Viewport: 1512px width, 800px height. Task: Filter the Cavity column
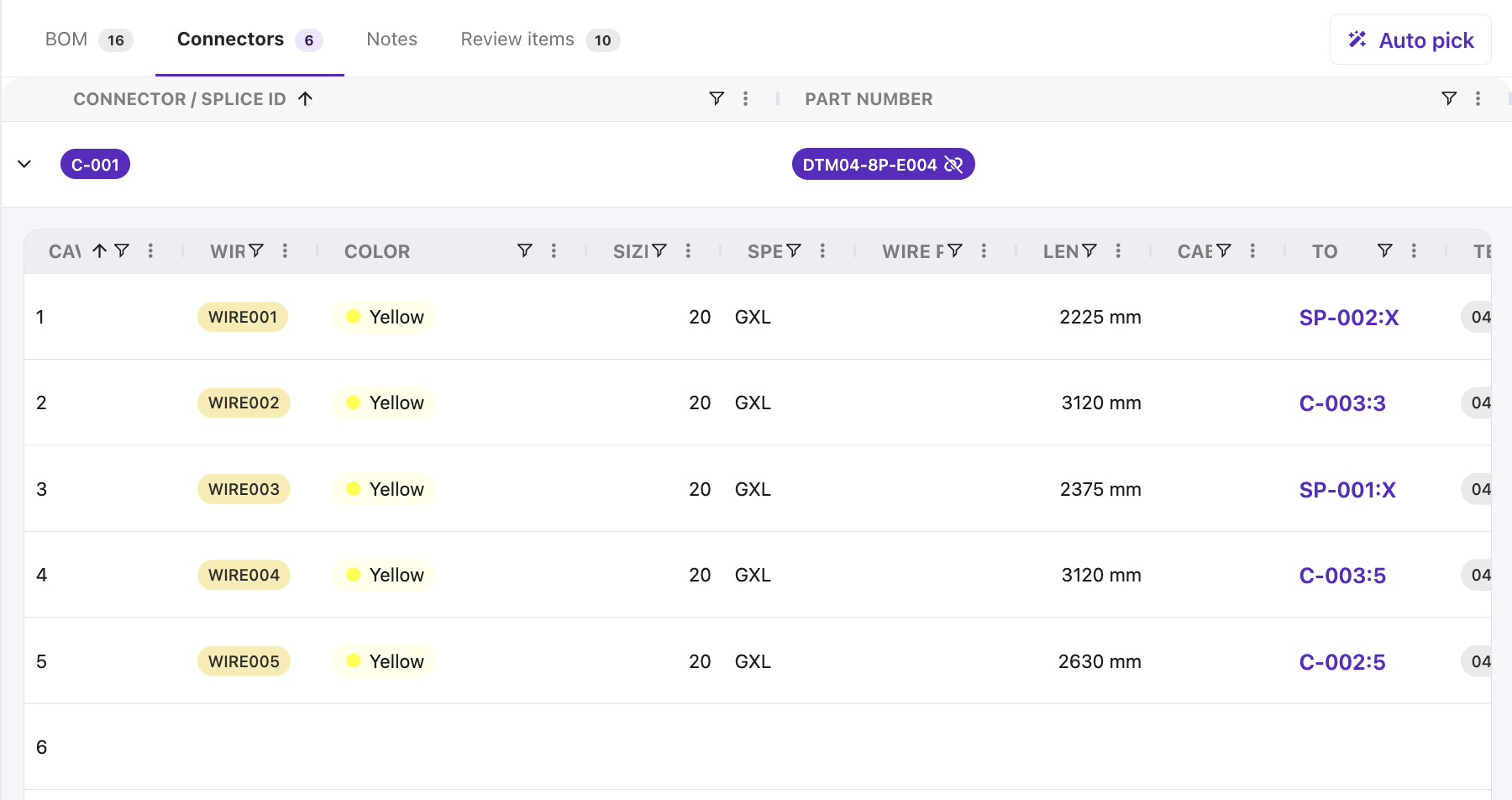pos(122,250)
